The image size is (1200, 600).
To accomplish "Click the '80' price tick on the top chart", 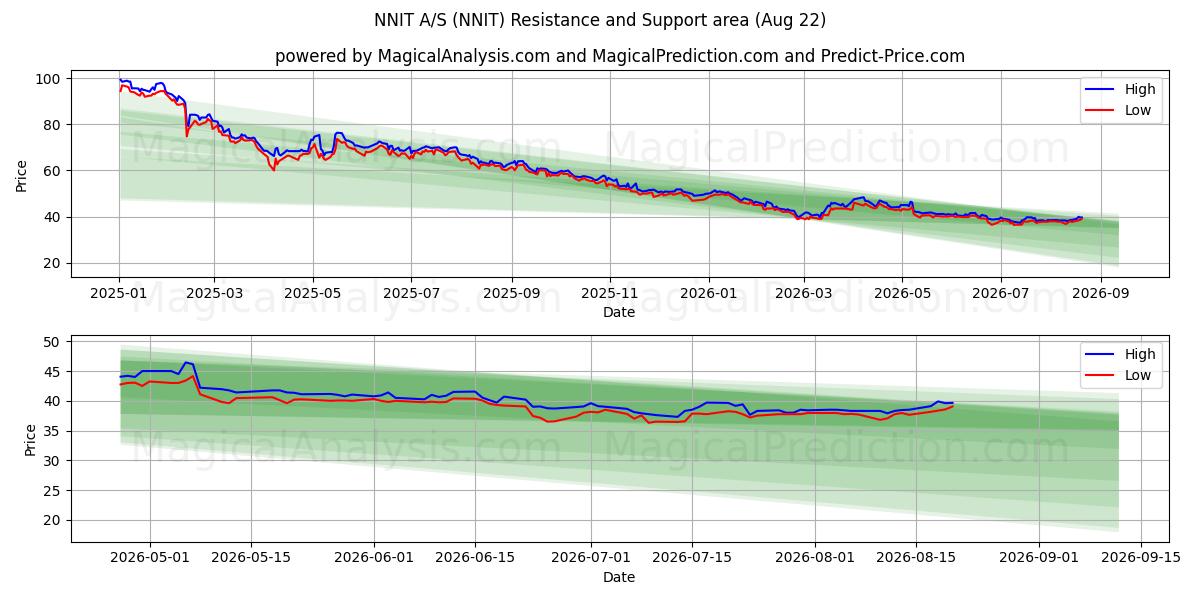I will (54, 124).
